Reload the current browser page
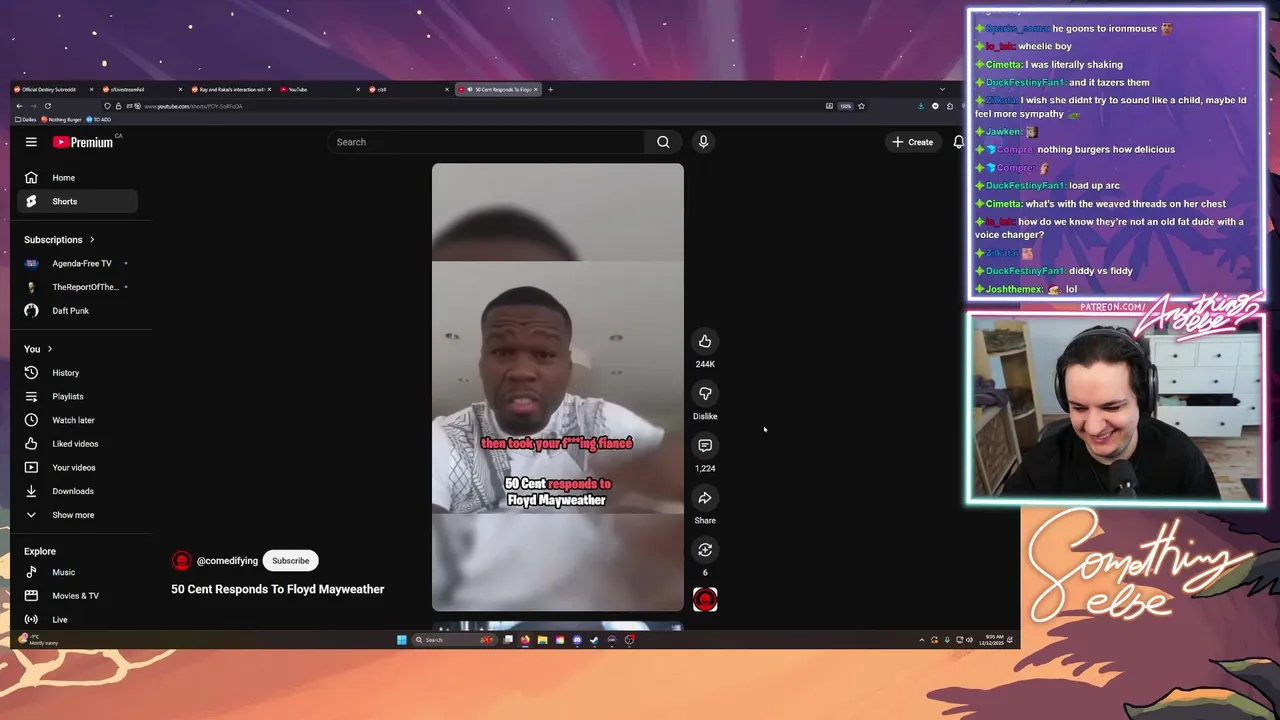Viewport: 1280px width, 720px height. [x=47, y=106]
